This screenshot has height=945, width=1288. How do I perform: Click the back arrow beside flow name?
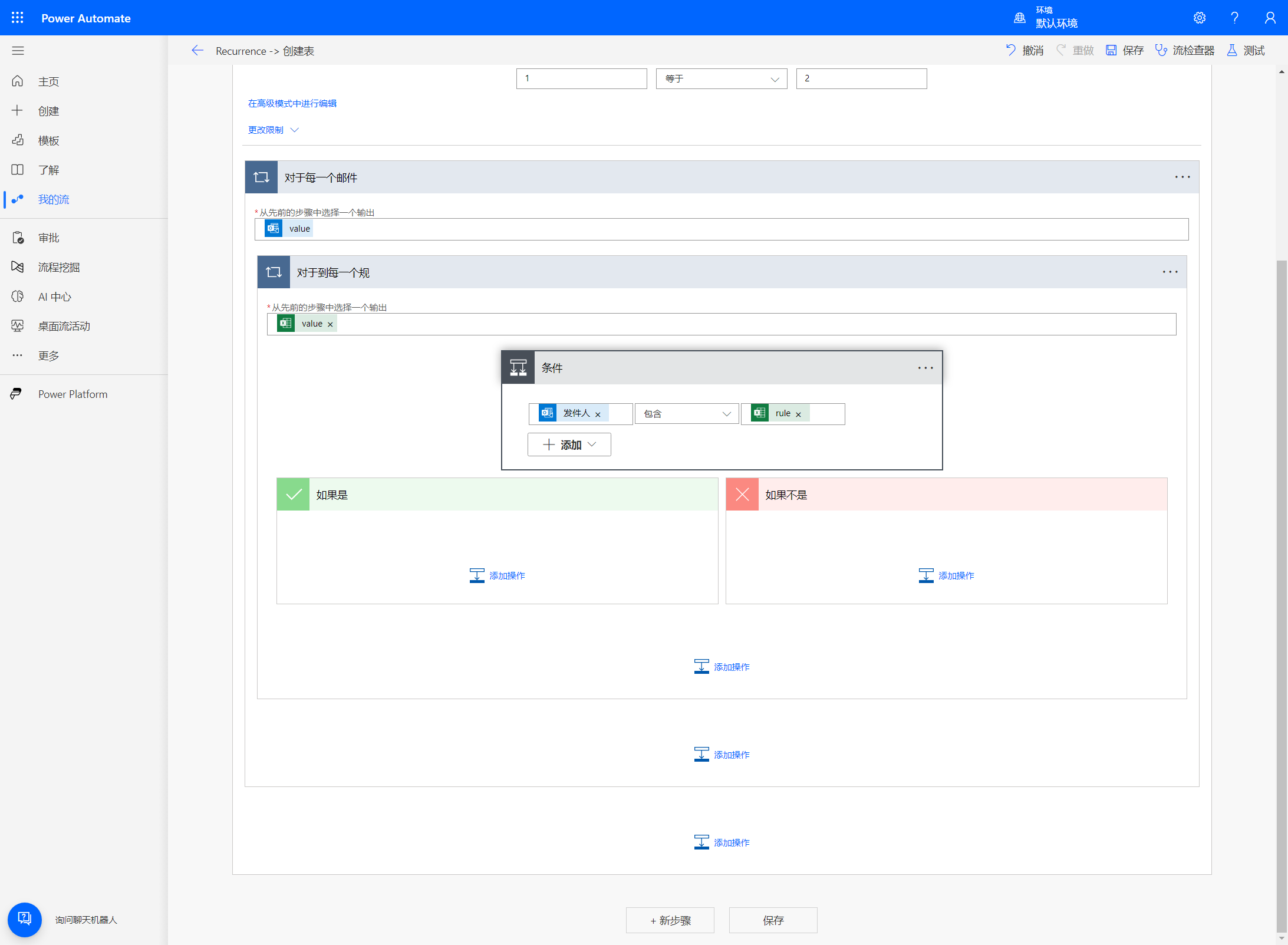(x=197, y=51)
